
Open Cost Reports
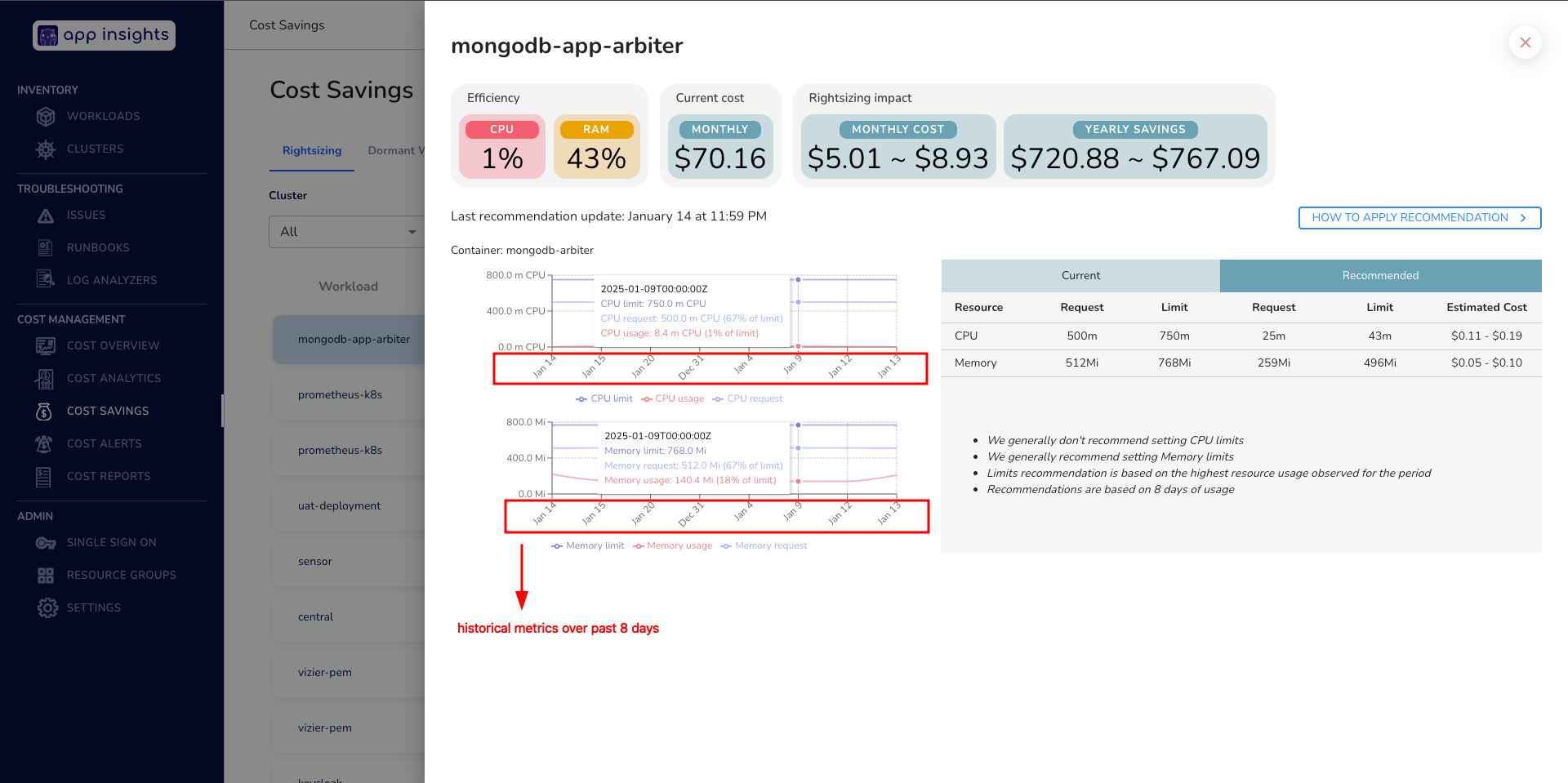tap(109, 476)
